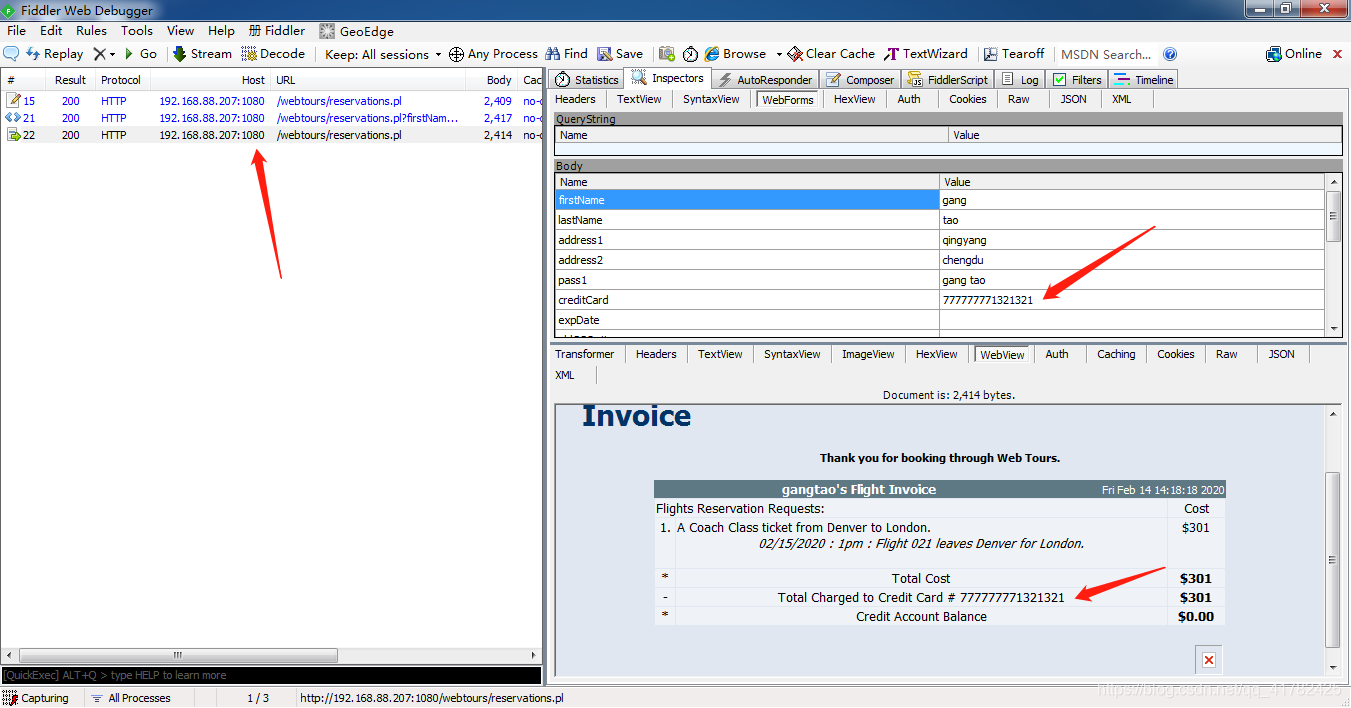Click the address2 value chengdu
The width and height of the screenshot is (1351, 708).
pyautogui.click(x=963, y=260)
